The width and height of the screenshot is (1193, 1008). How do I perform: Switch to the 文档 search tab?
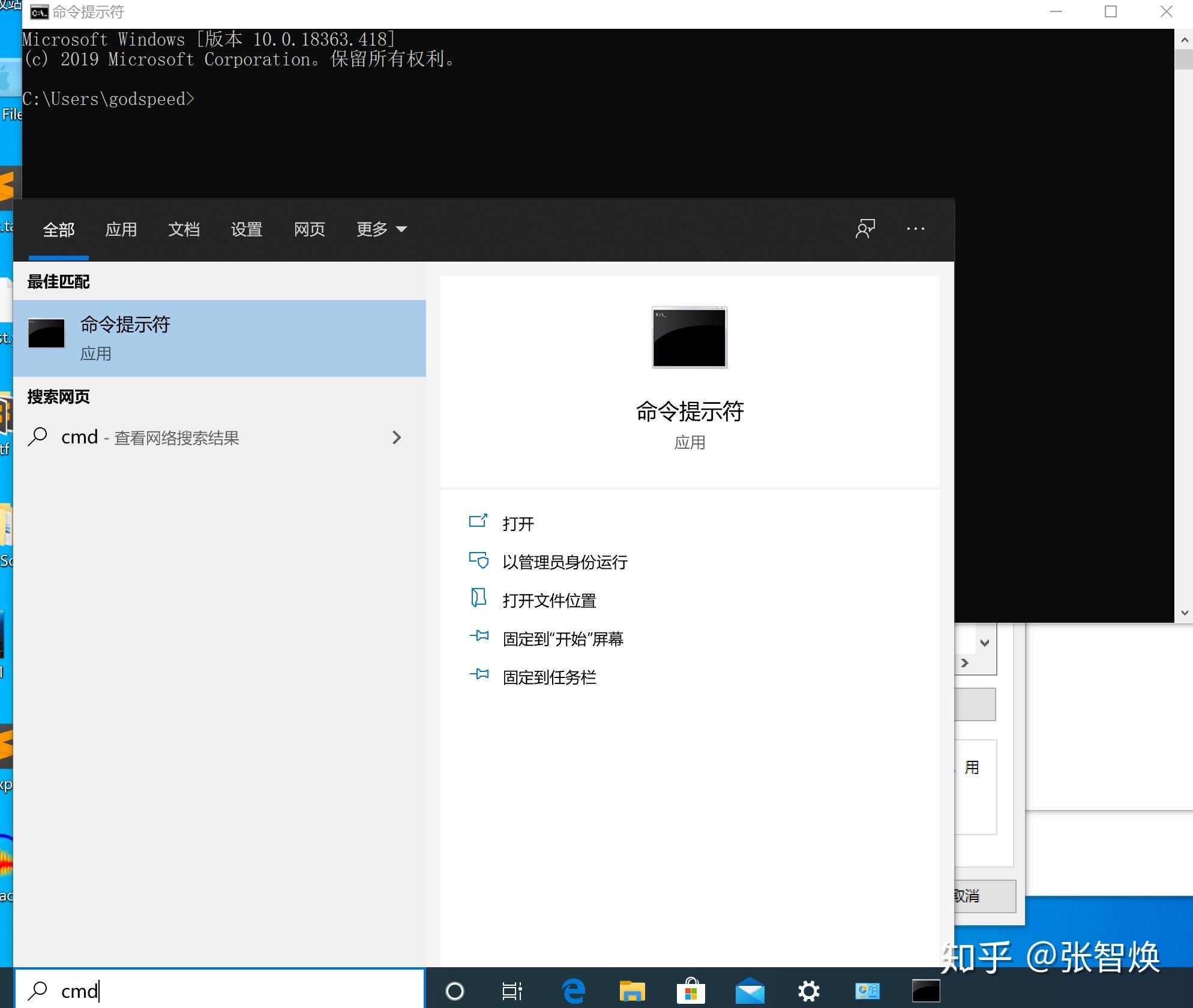[184, 229]
